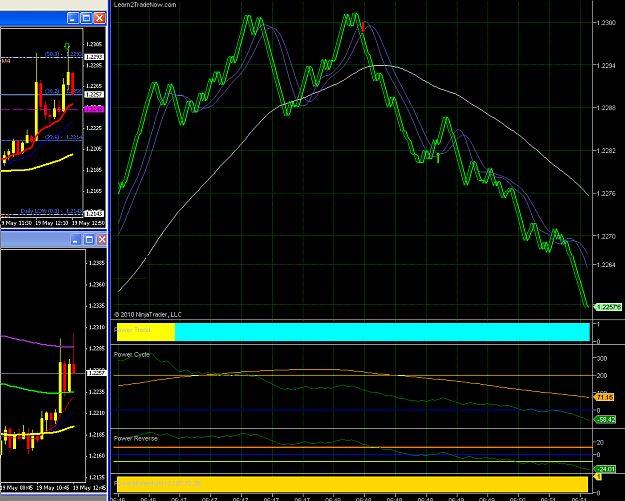Viewport: 625px width, 501px height.
Task: Click the Power Cycle panel label
Action: pyautogui.click(x=132, y=355)
